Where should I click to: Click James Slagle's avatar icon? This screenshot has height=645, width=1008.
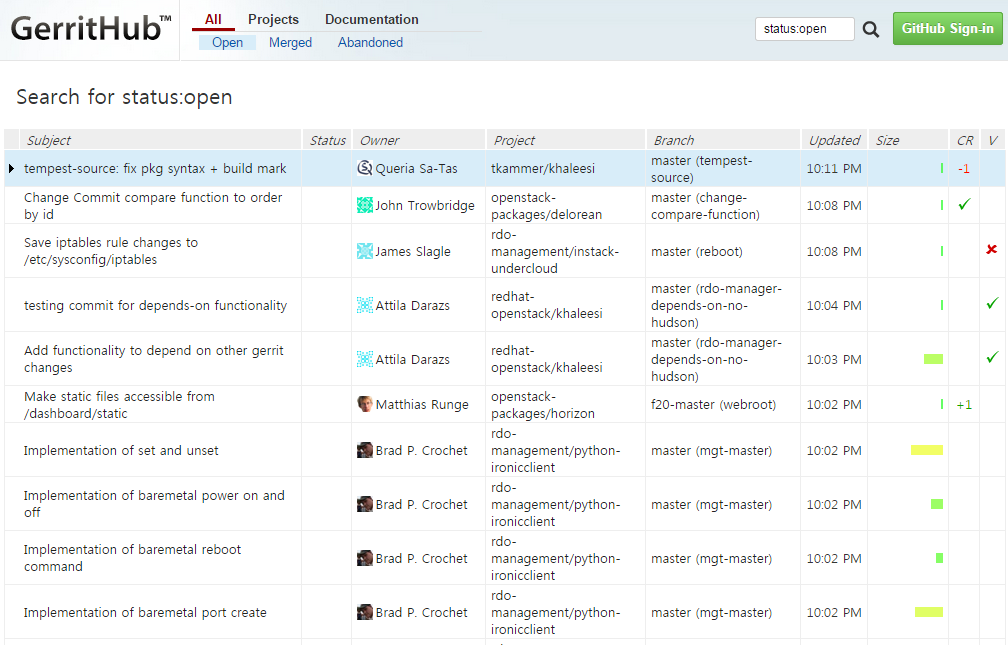(364, 251)
